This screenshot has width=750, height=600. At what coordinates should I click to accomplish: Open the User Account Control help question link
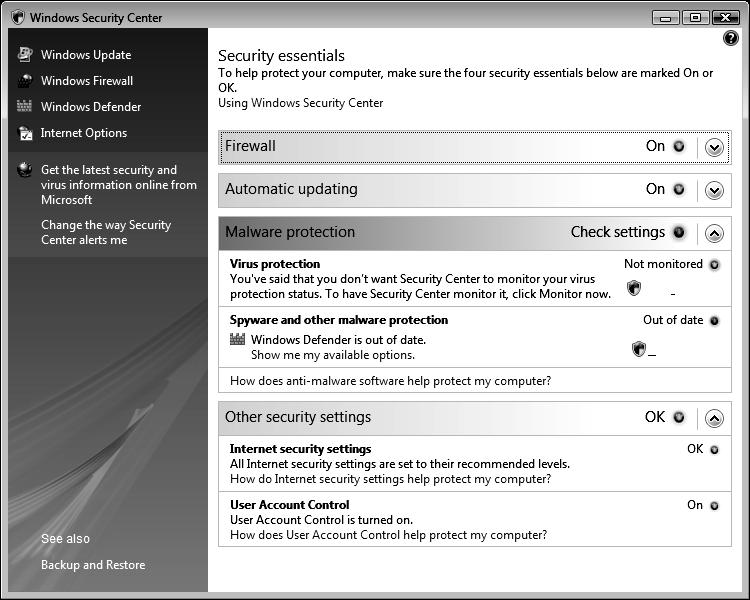(x=388, y=535)
